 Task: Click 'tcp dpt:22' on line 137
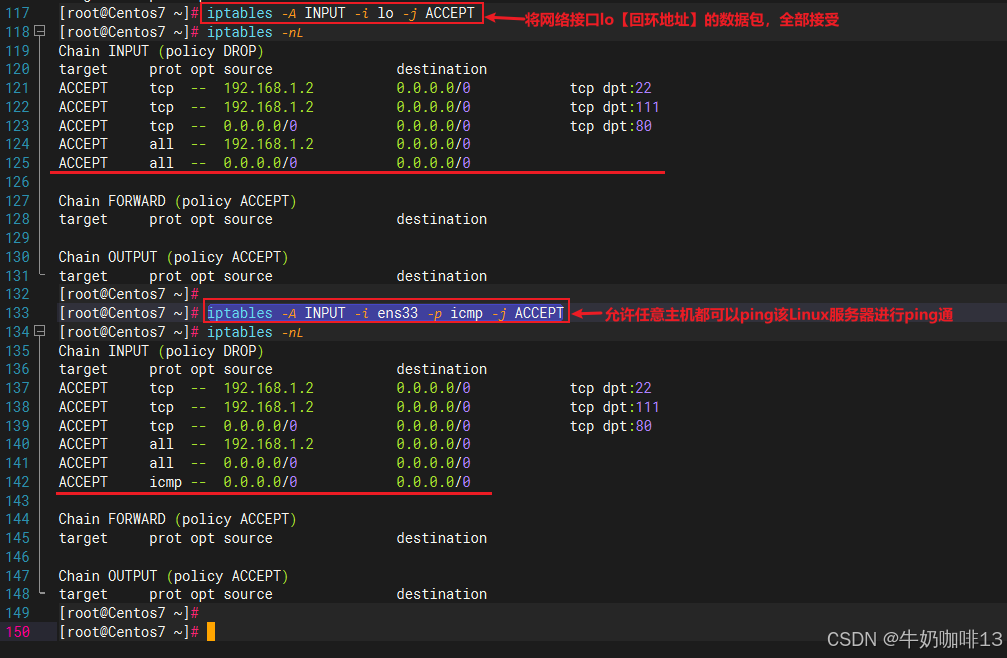tap(611, 388)
